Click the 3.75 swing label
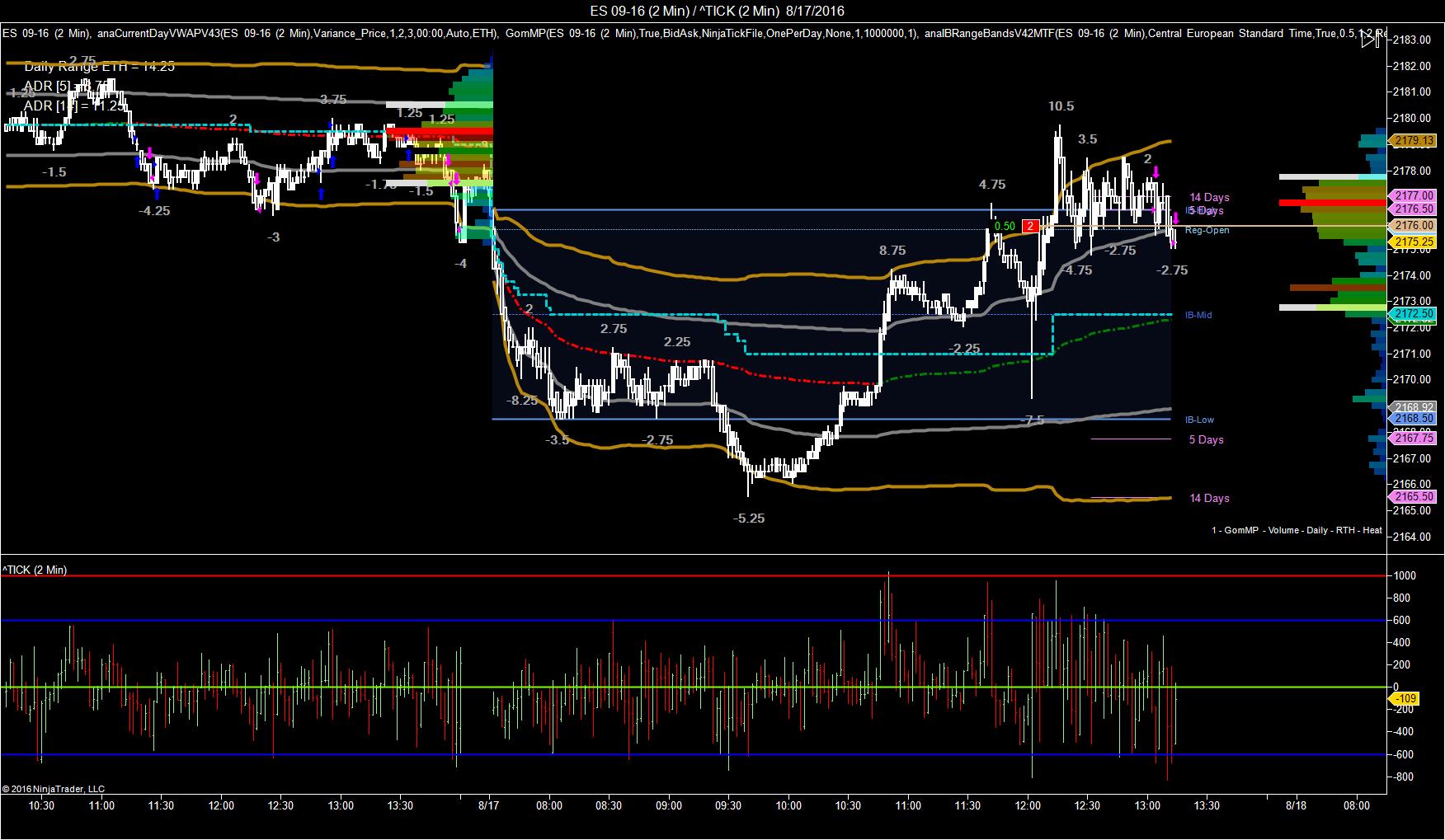This screenshot has width=1445, height=840. [333, 100]
